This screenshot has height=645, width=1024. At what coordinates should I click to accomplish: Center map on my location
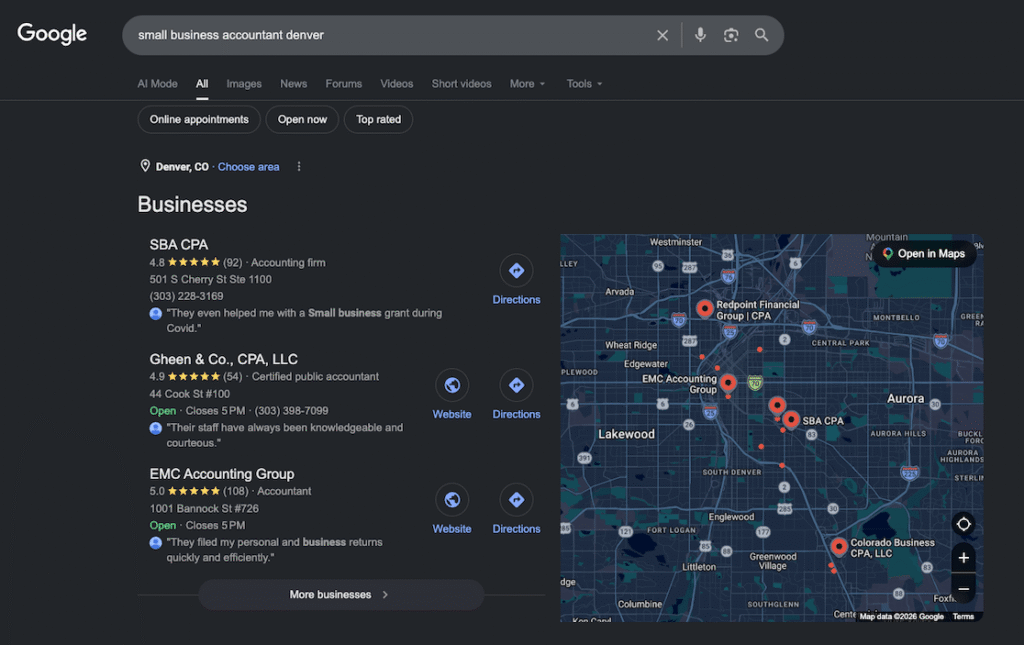point(963,524)
